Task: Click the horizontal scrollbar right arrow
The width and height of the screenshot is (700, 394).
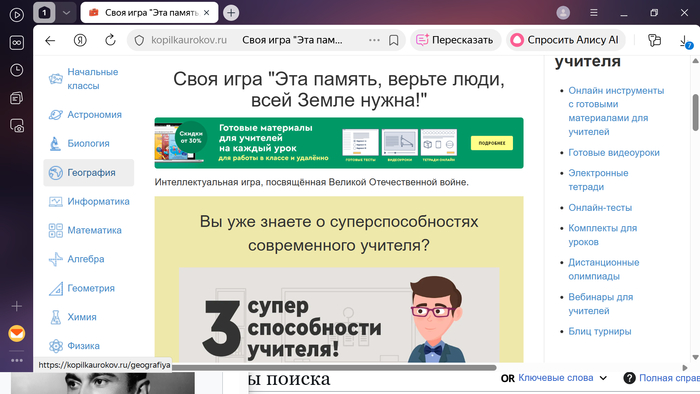Action: click(x=685, y=368)
